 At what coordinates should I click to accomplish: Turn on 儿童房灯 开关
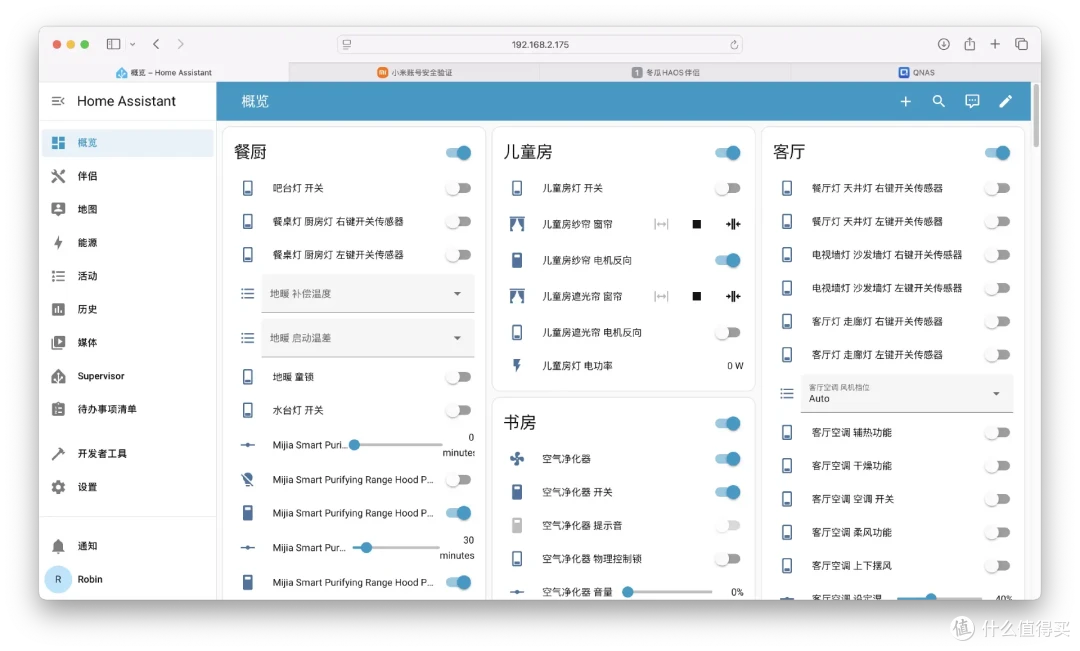[x=727, y=188]
